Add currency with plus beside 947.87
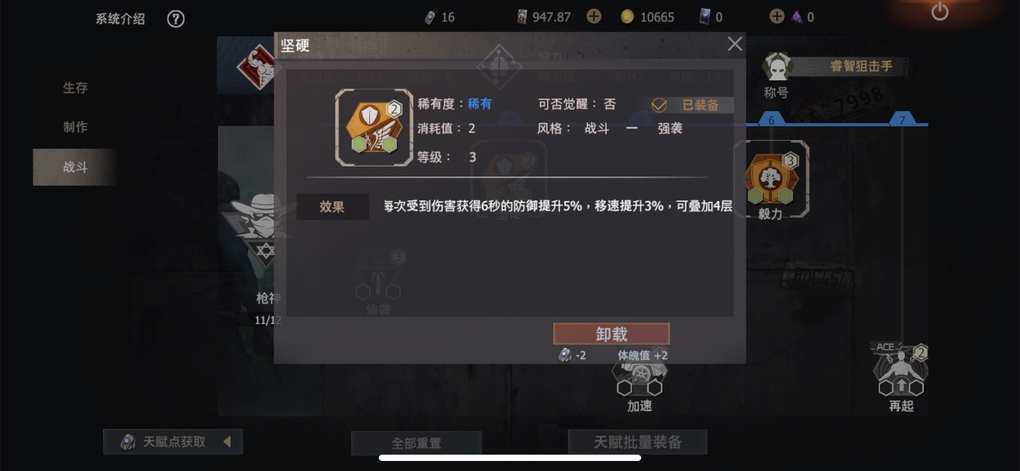This screenshot has height=471, width=1020. click(x=593, y=17)
